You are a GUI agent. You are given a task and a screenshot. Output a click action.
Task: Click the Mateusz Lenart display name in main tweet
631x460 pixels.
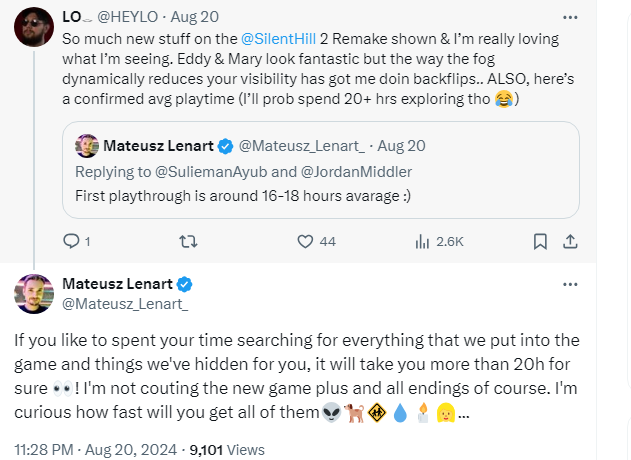117,283
